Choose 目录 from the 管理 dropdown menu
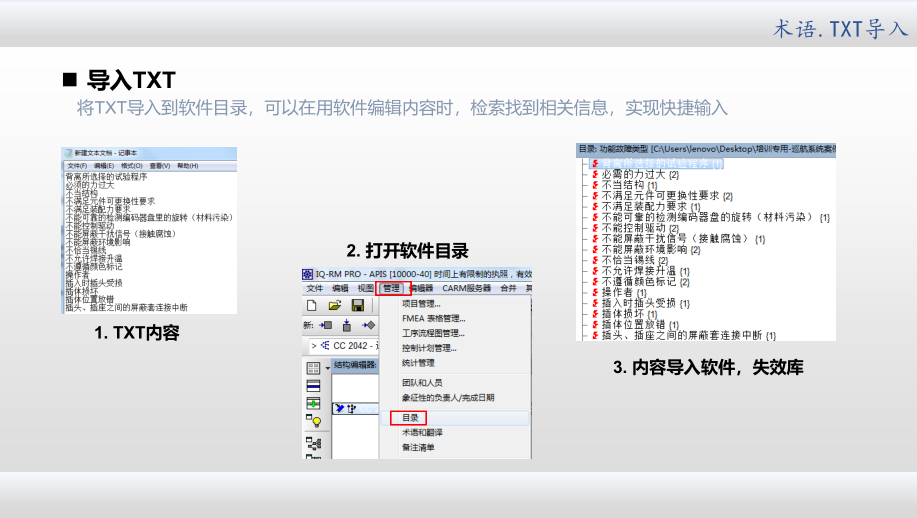Screen dimensions: 917x518 (x=410, y=417)
